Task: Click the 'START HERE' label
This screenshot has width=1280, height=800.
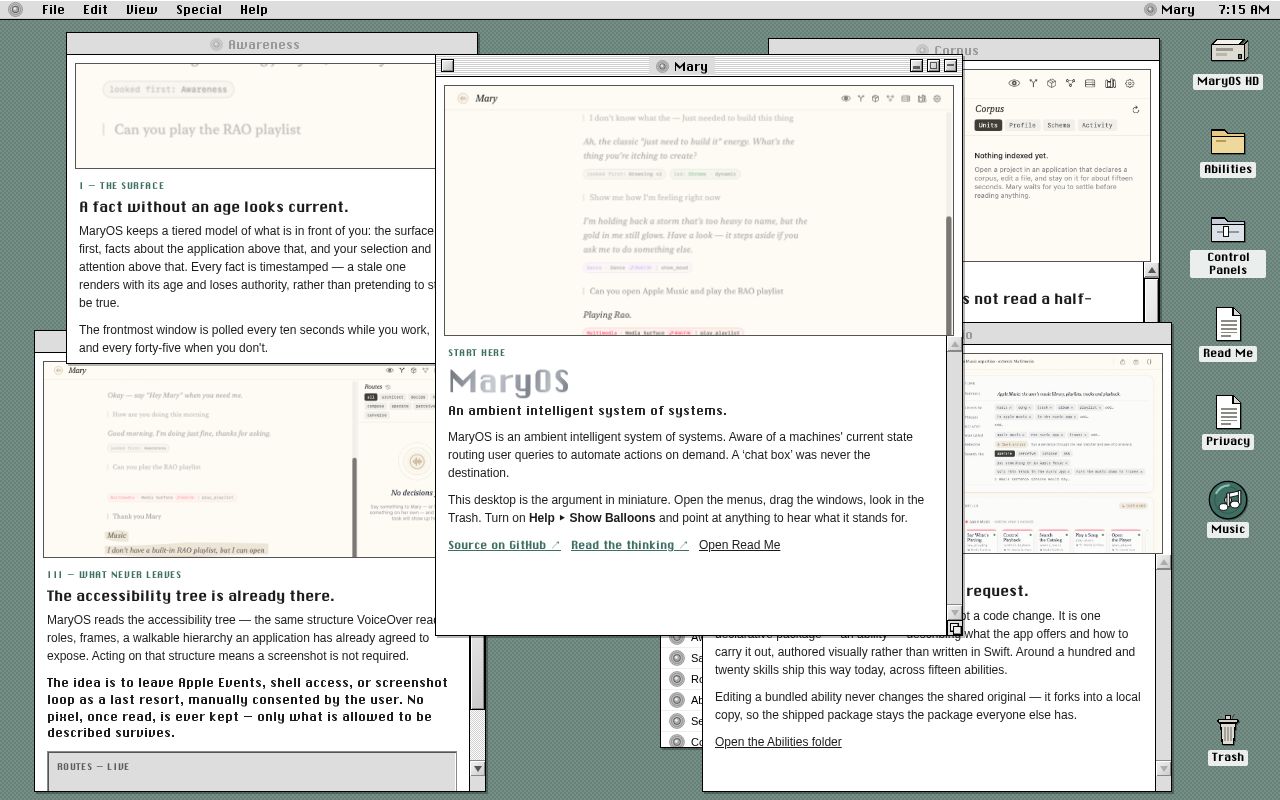Action: 477,353
